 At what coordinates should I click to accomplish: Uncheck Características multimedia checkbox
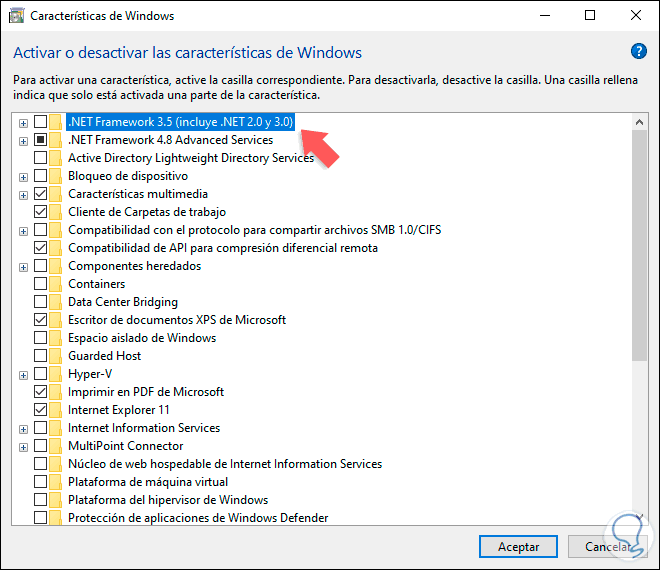(40, 194)
